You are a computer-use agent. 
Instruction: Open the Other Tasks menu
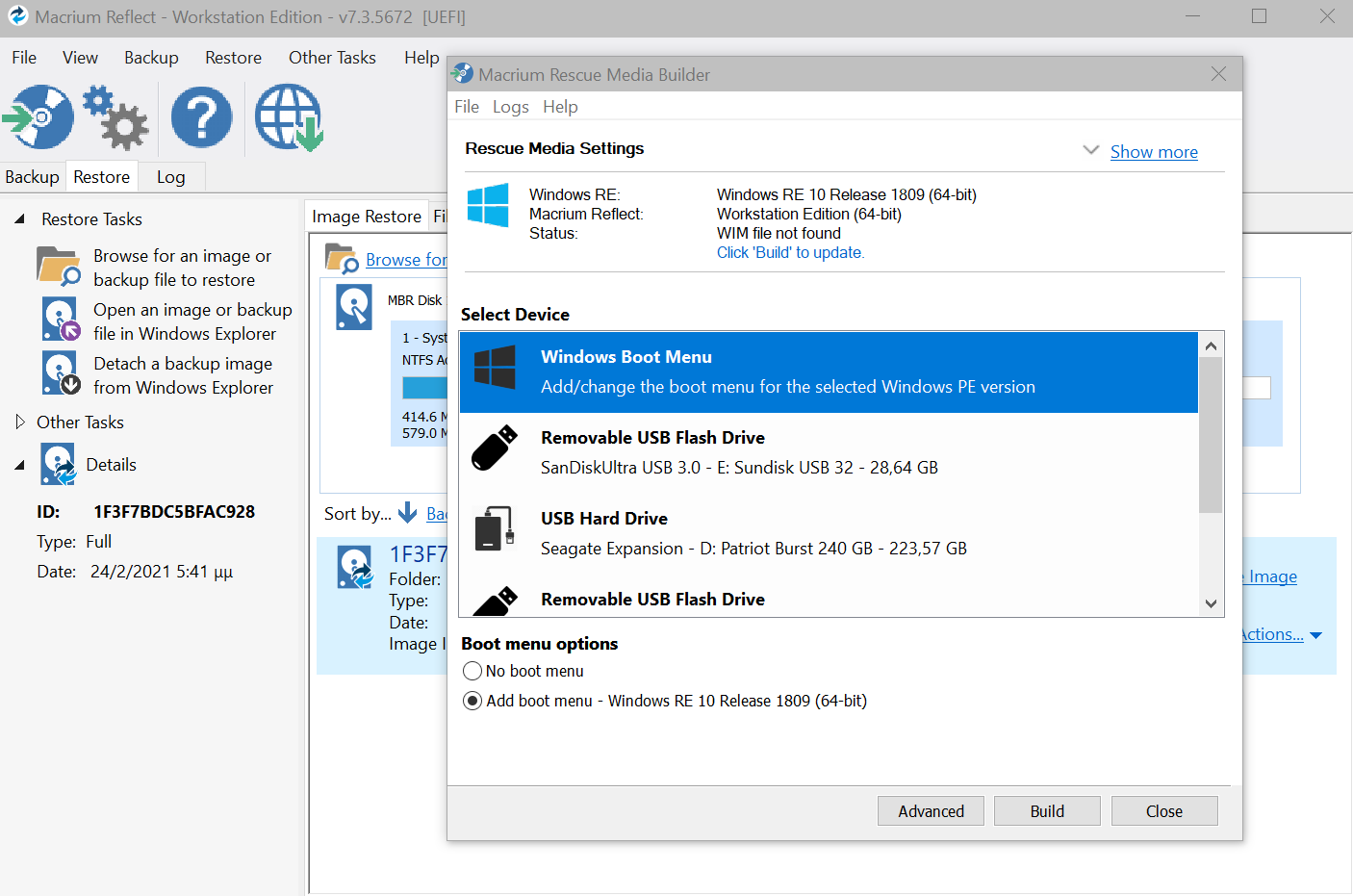[332, 58]
